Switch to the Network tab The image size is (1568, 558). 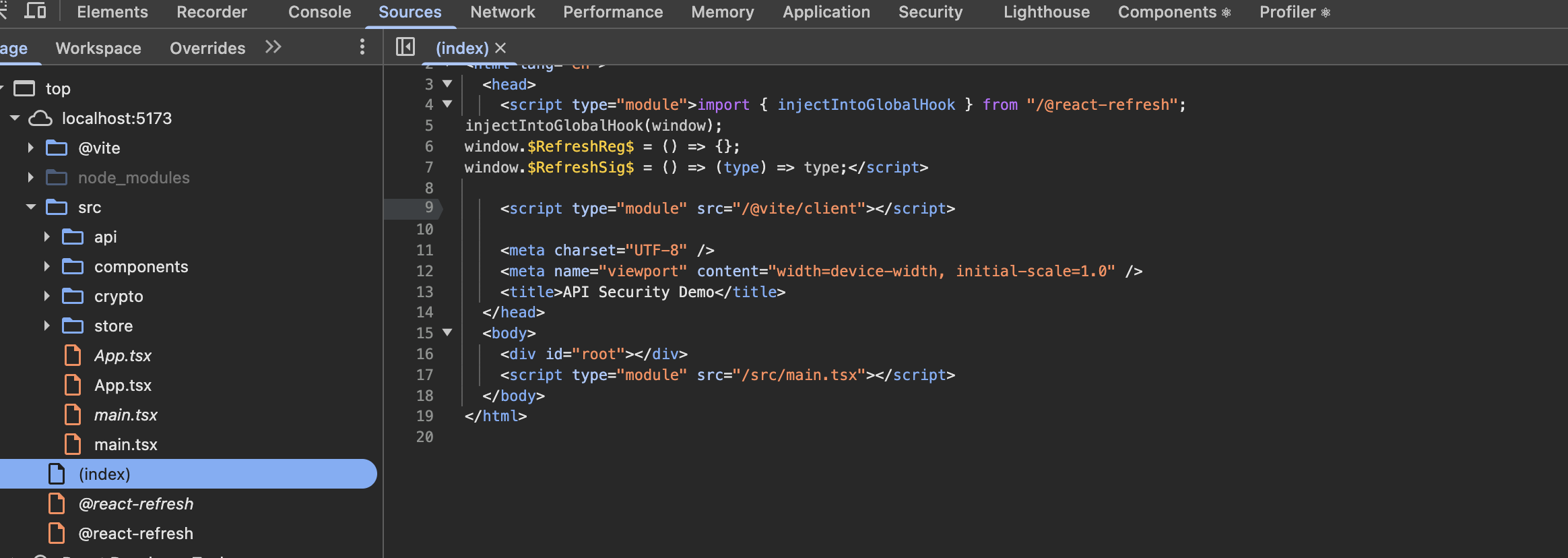click(x=502, y=12)
